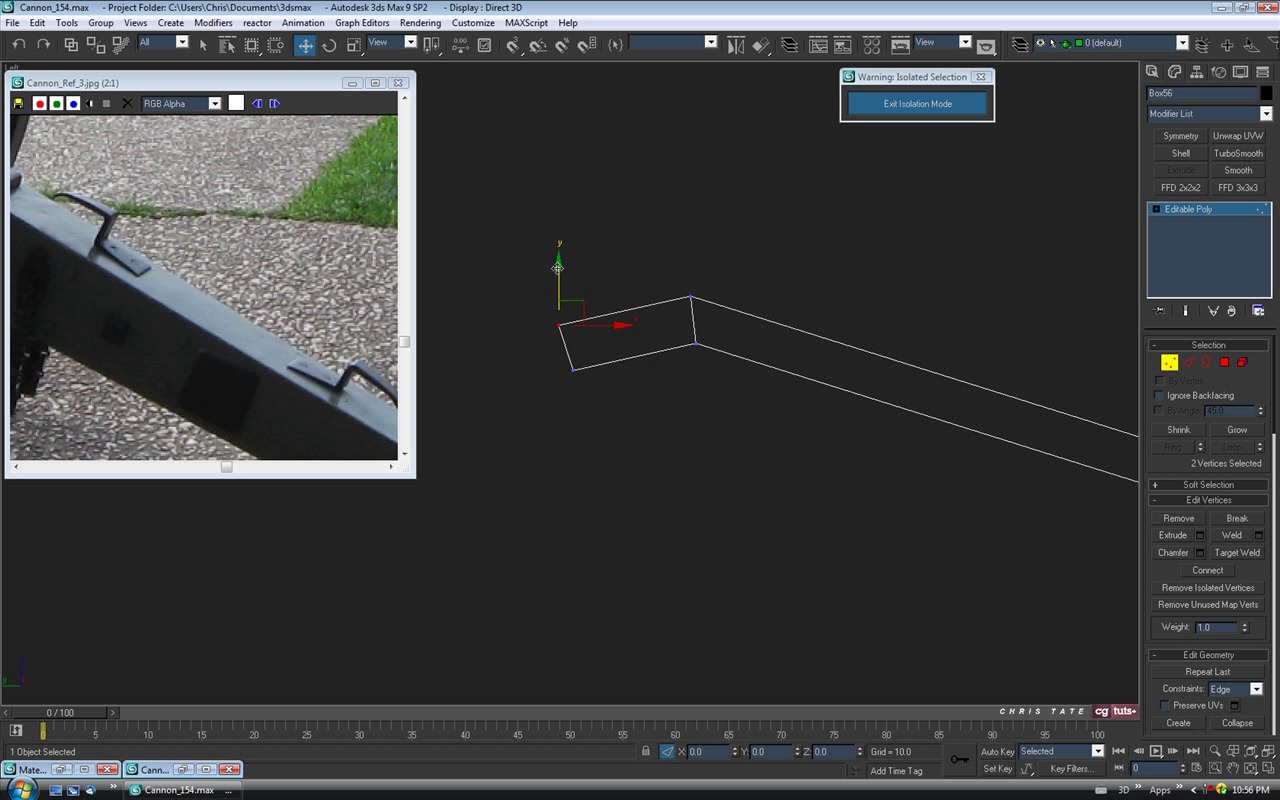
Task: Toggle the Selection Lock padlock icon
Action: (646, 751)
